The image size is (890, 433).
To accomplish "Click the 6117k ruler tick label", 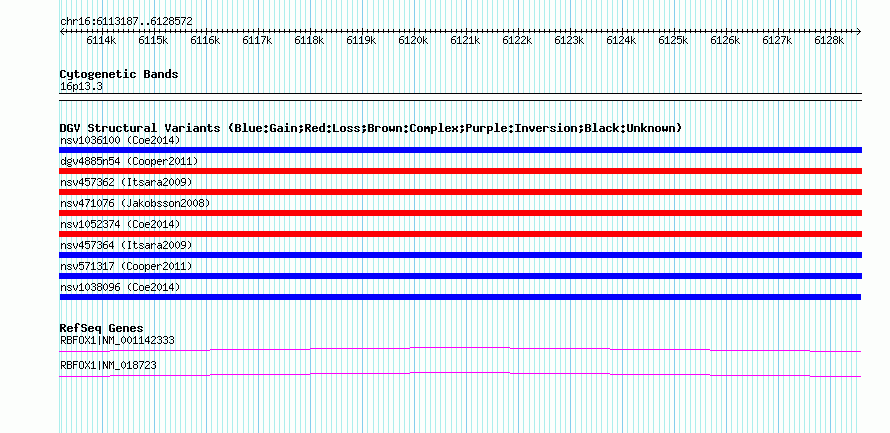I will (257, 41).
